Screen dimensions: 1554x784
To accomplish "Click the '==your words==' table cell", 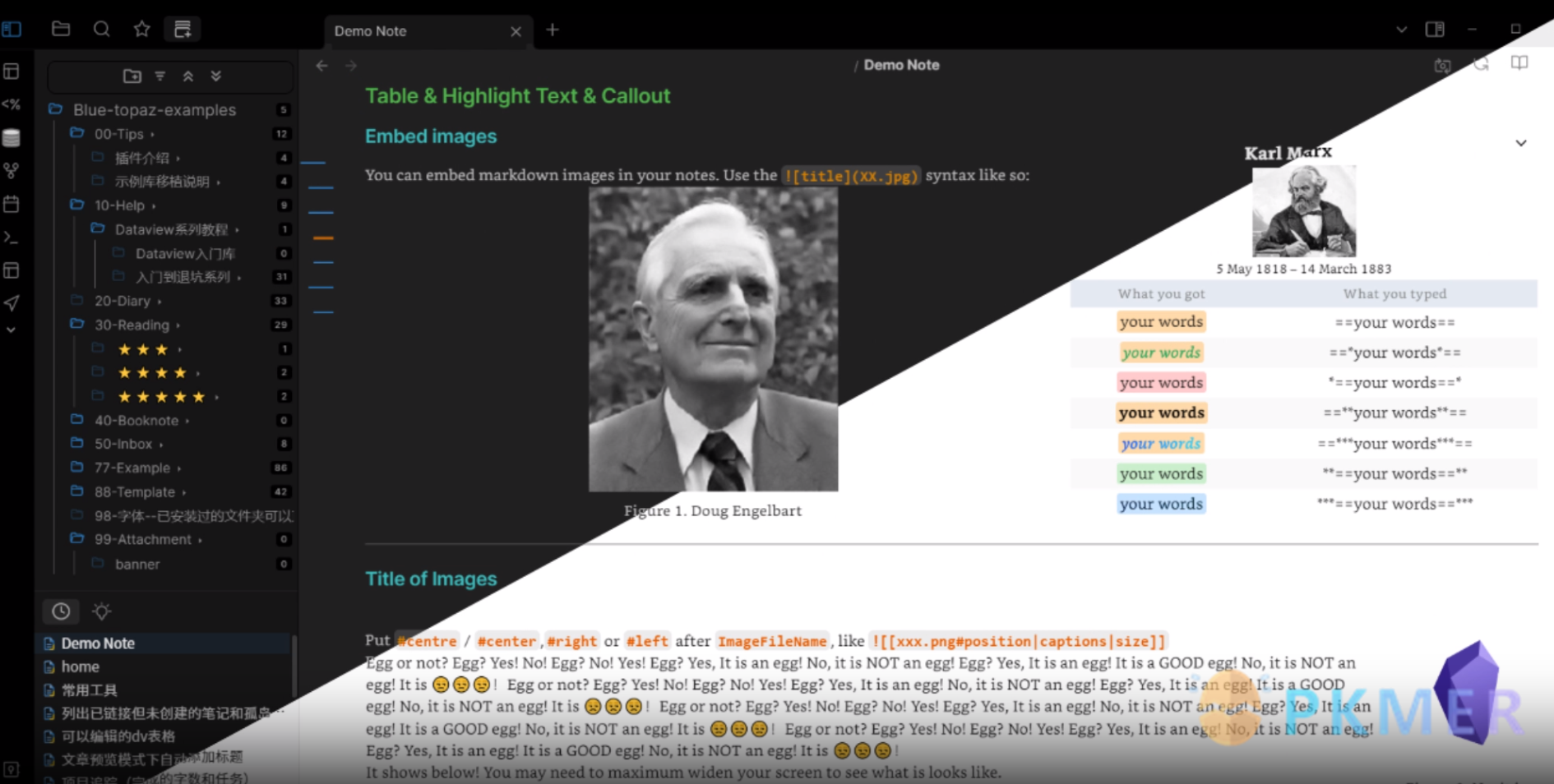I will pos(1394,322).
